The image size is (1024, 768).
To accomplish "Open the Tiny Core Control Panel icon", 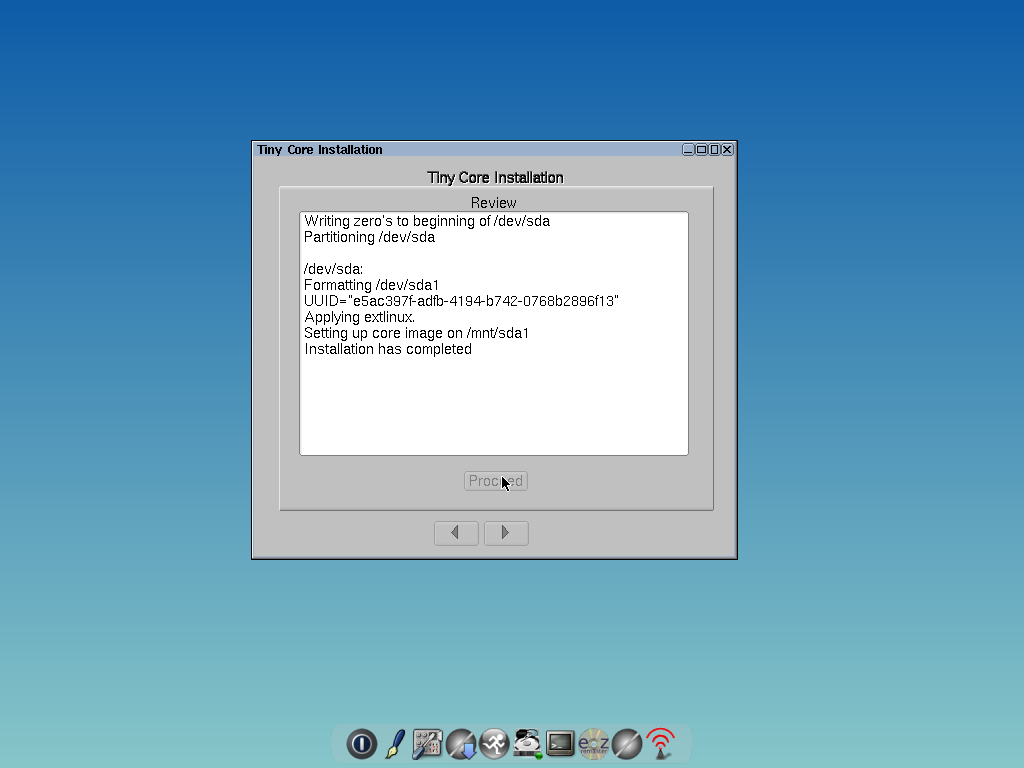I will [428, 744].
